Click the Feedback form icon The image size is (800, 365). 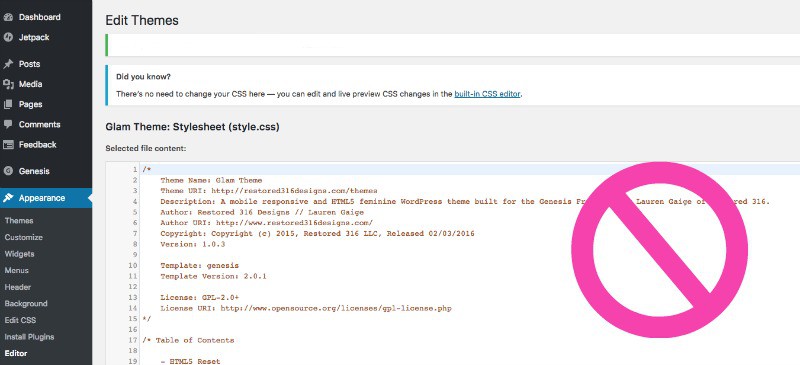coord(8,144)
